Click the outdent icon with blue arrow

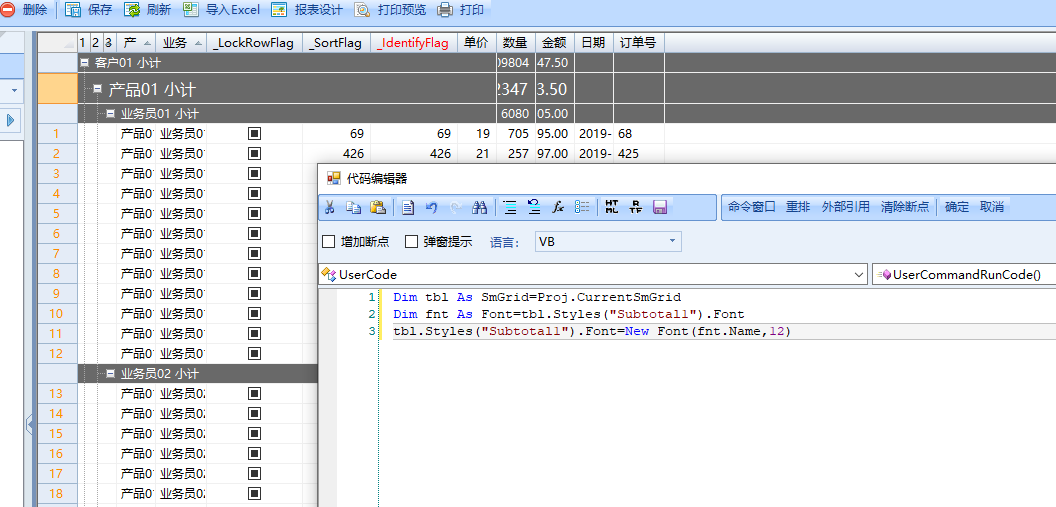pos(534,207)
